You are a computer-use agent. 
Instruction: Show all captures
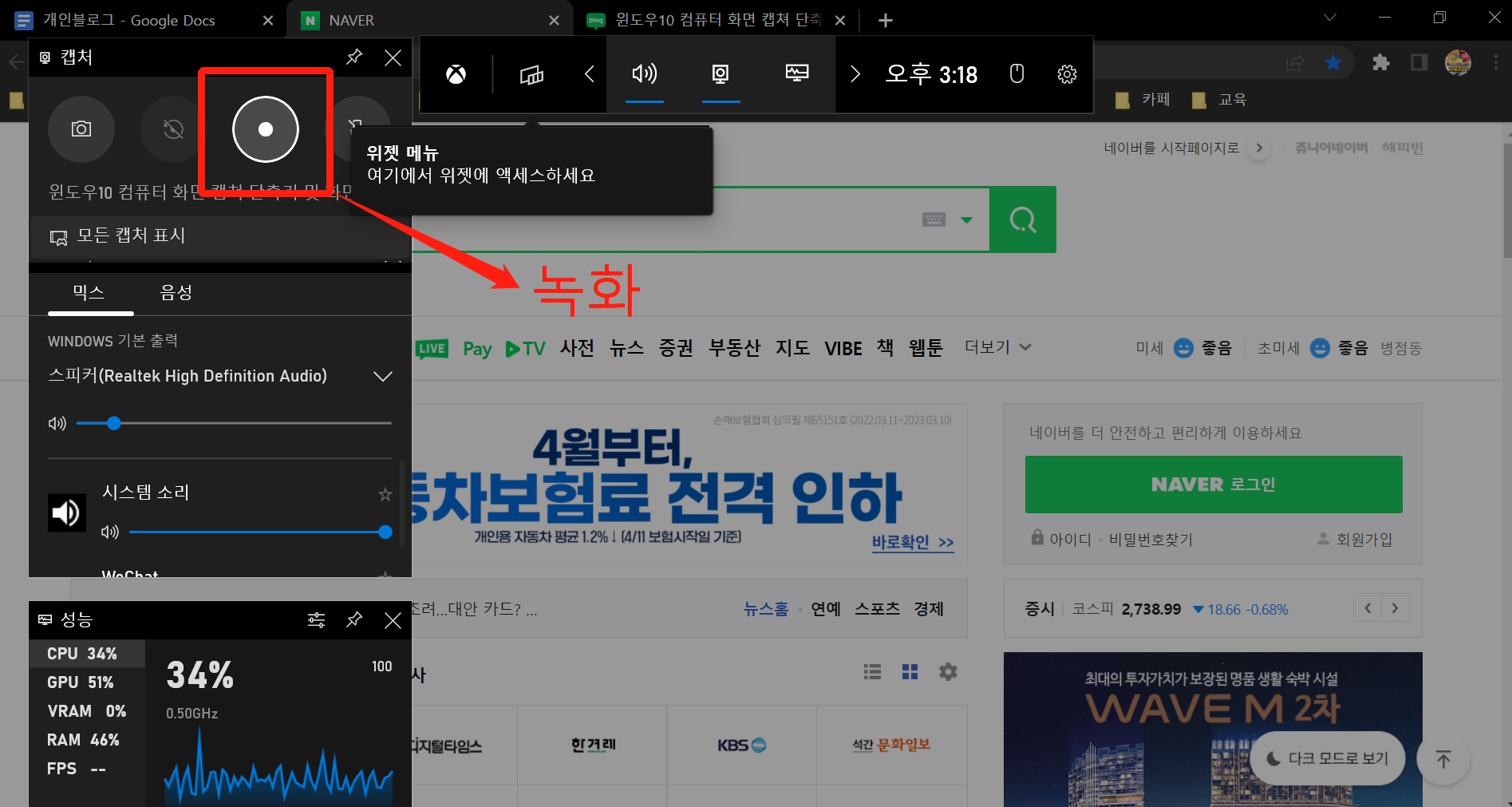[220, 236]
